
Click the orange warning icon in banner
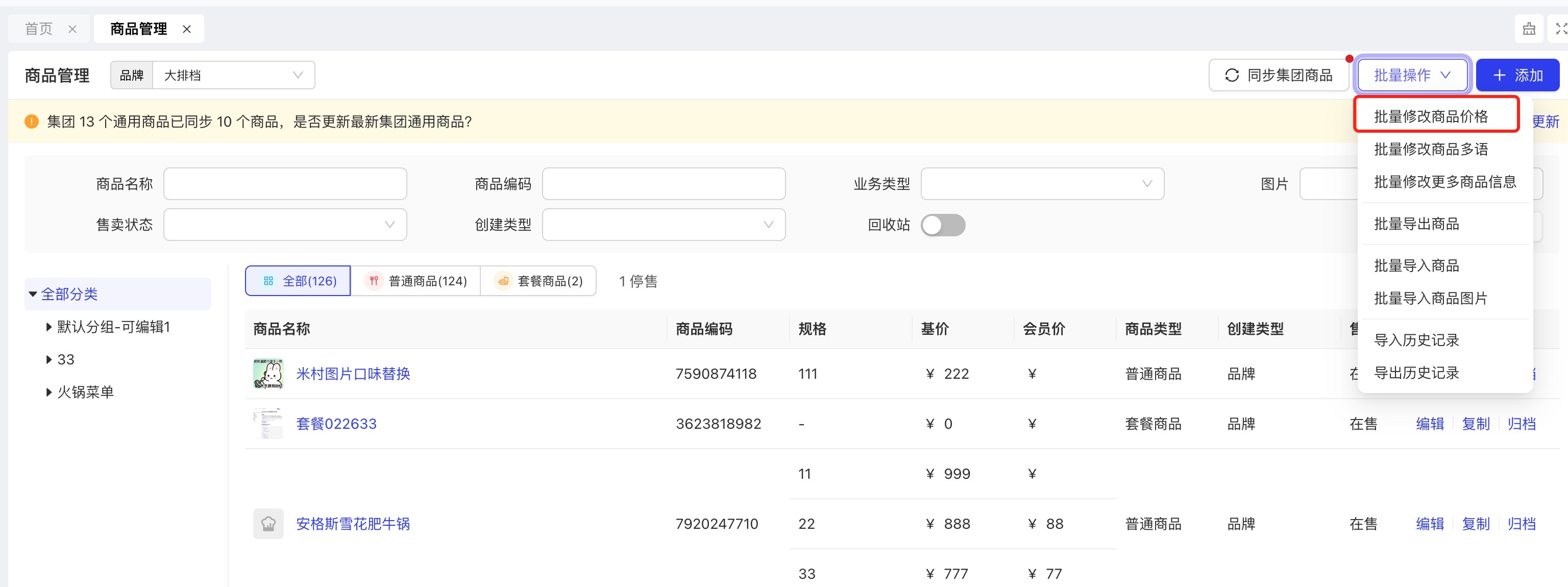pyautogui.click(x=32, y=122)
